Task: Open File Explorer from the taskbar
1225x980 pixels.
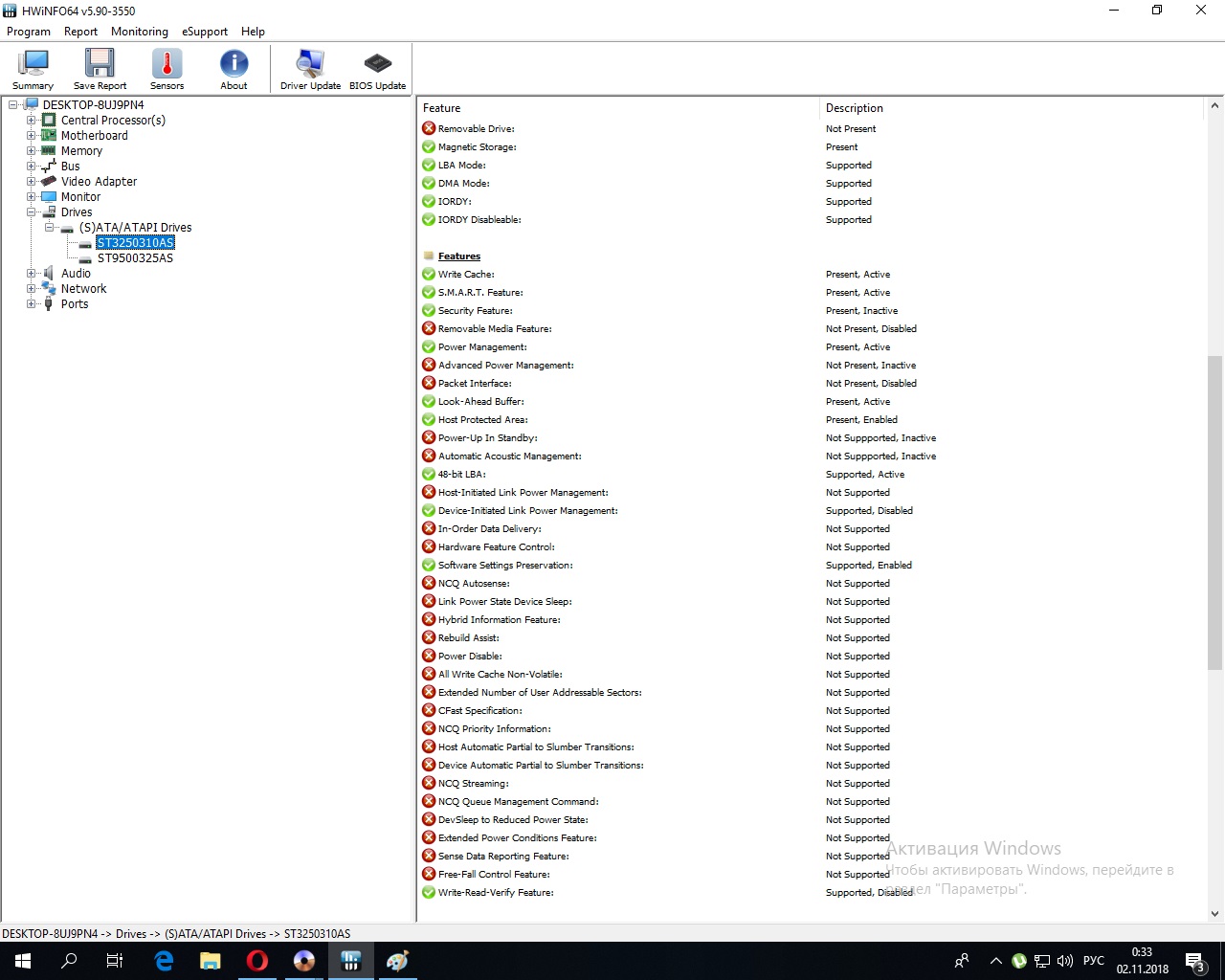Action: tap(211, 961)
